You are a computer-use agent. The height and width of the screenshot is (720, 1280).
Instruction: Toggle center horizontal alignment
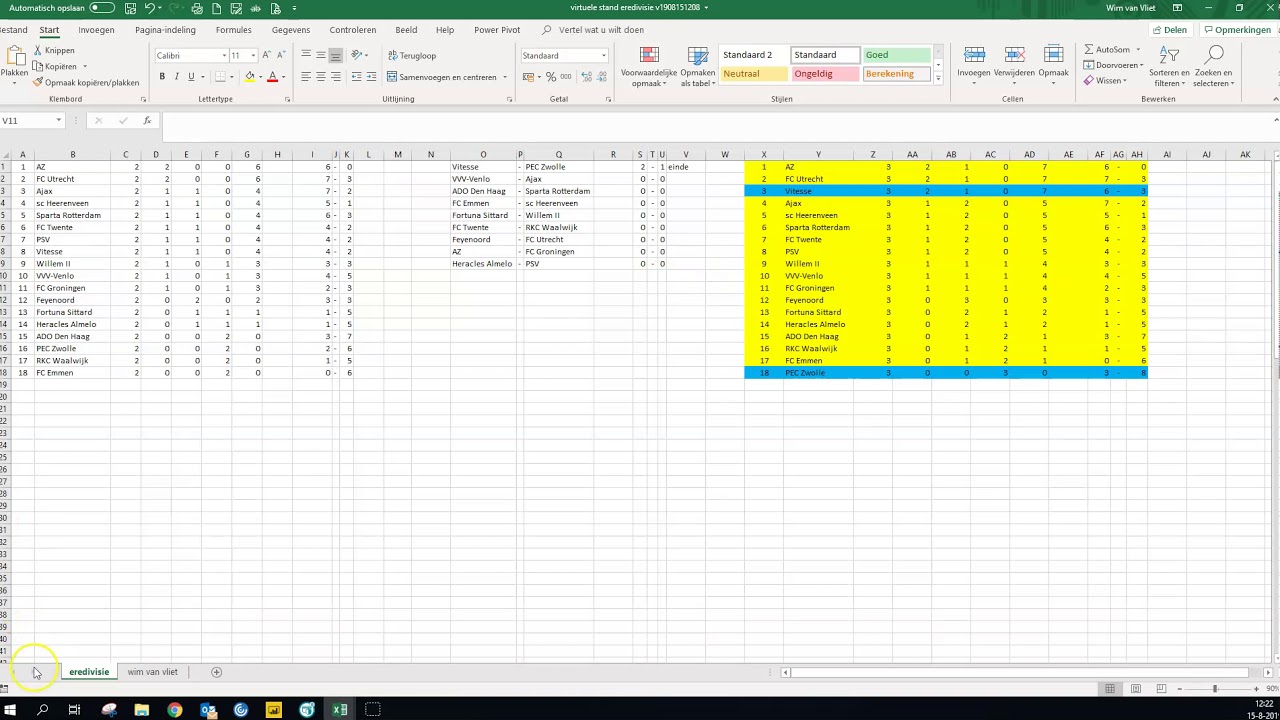tap(320, 77)
